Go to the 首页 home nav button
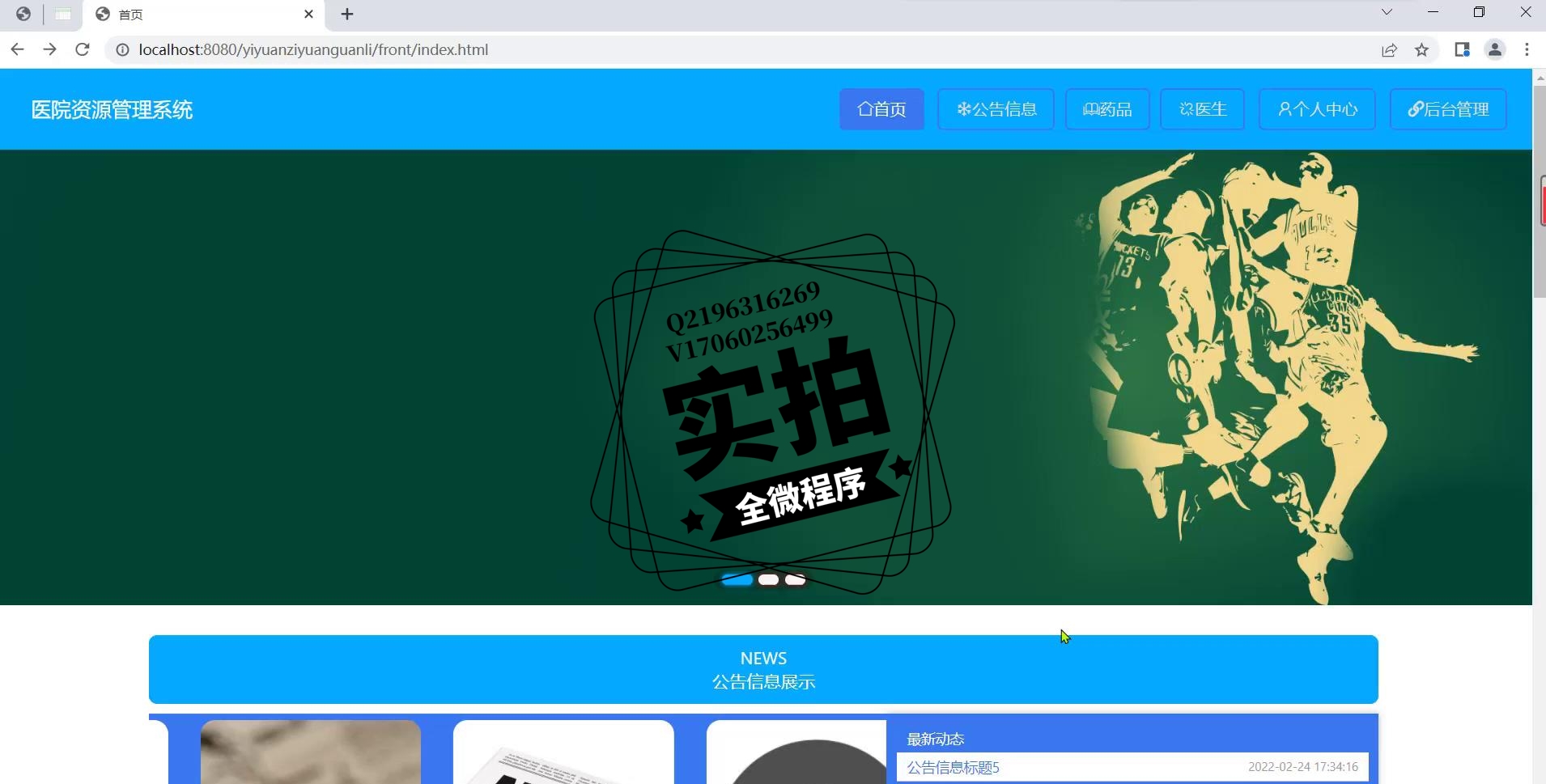Screen dimensions: 1546x784 (x=881, y=109)
